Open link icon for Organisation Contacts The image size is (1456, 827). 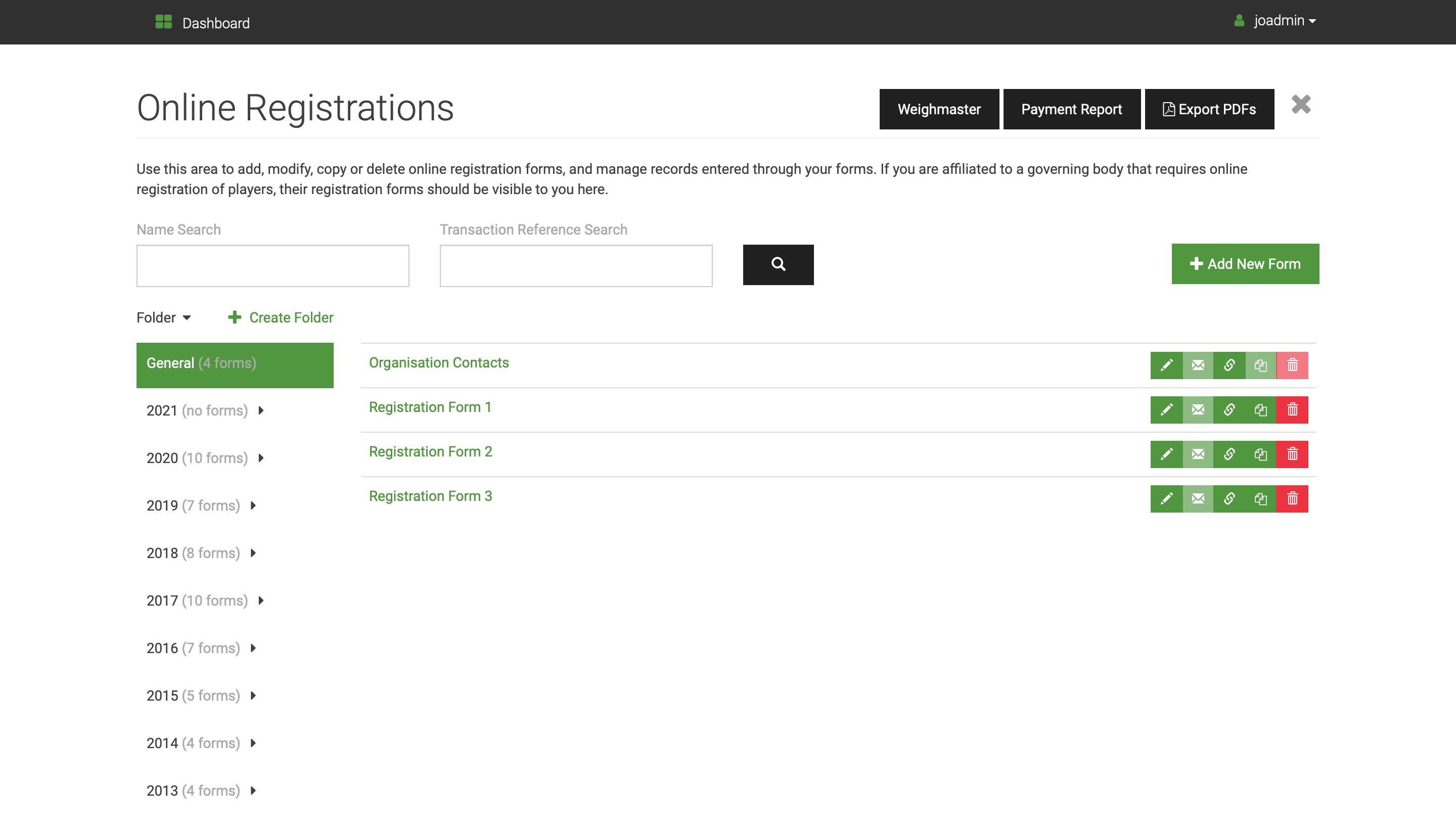point(1230,365)
